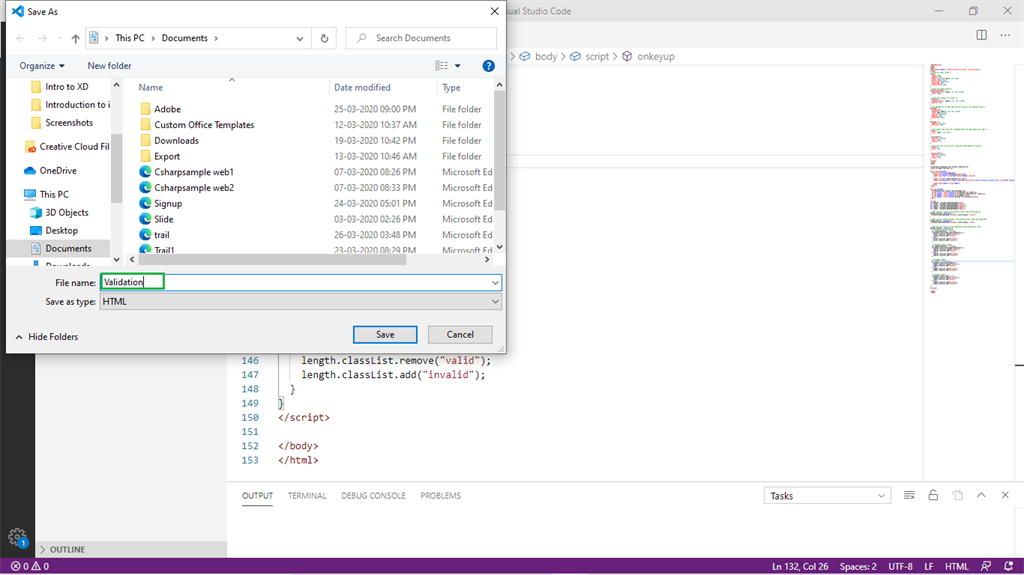Change language mode HTML in status bar
The height and width of the screenshot is (575, 1024).
957,567
